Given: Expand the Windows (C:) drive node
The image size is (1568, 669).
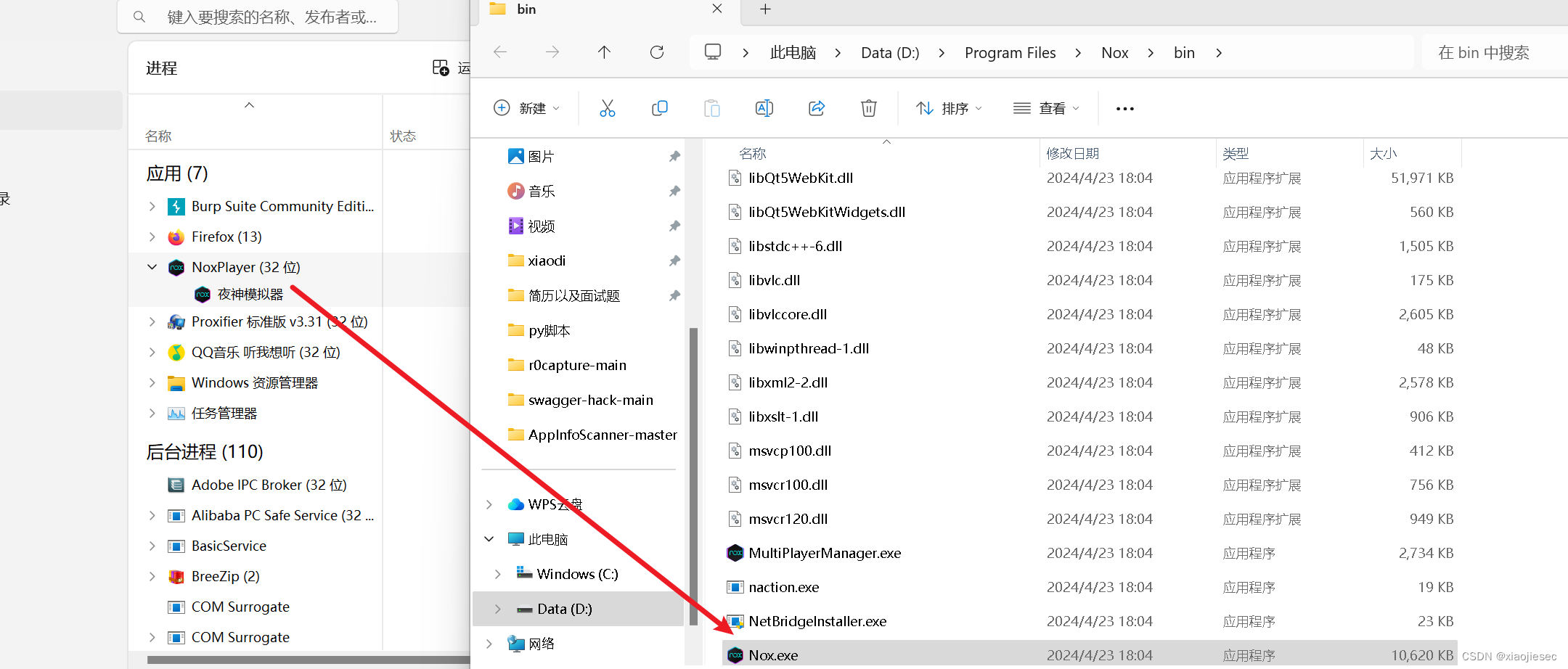Looking at the screenshot, I should coord(498,574).
